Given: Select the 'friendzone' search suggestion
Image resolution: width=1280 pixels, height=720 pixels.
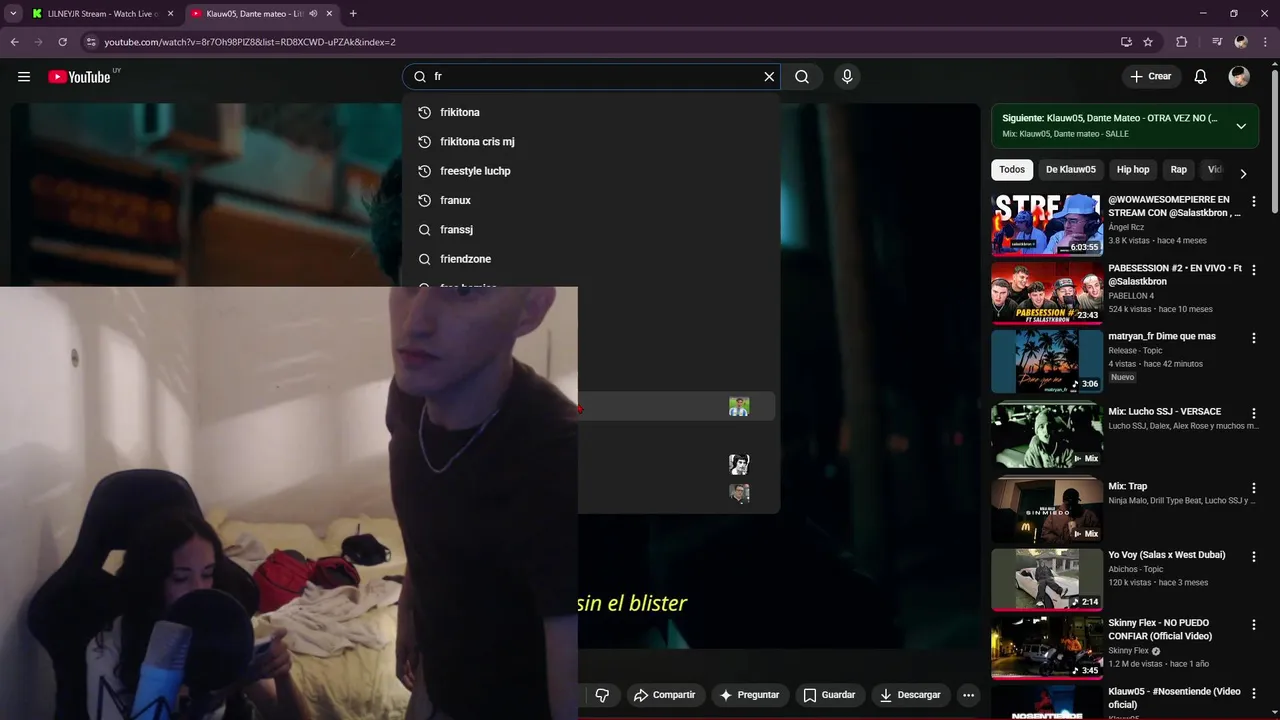Looking at the screenshot, I should 590,259.
